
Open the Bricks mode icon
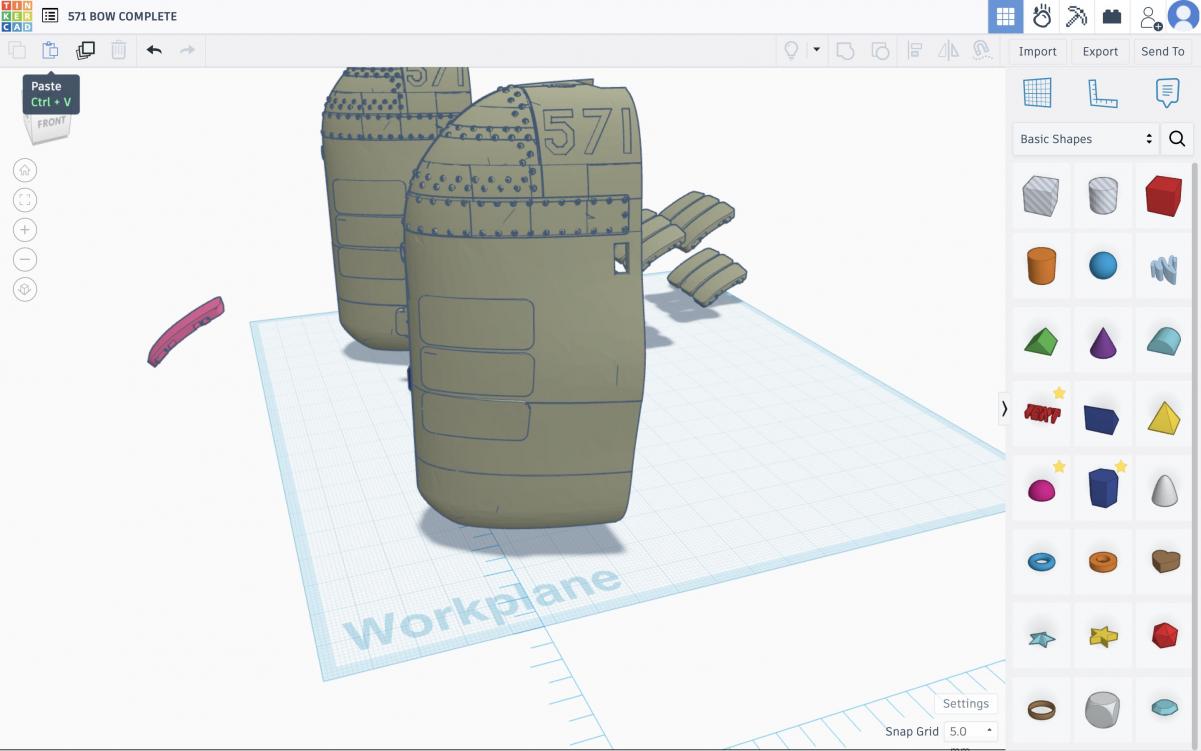point(1111,17)
